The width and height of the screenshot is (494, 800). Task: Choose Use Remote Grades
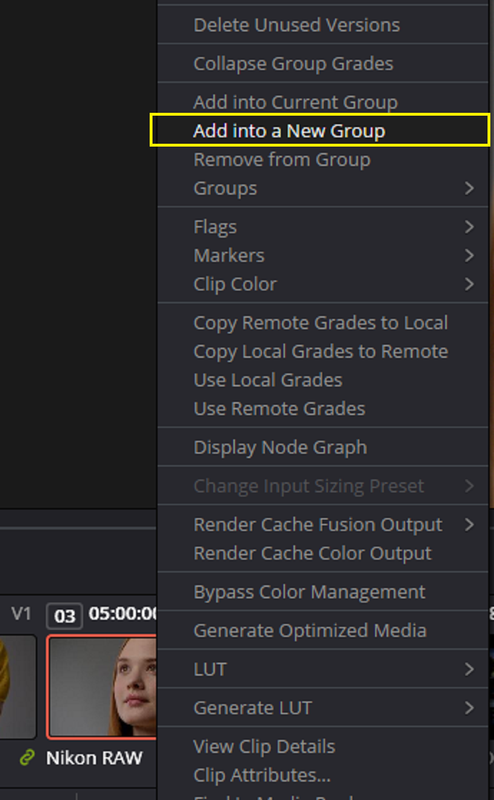pos(323,408)
